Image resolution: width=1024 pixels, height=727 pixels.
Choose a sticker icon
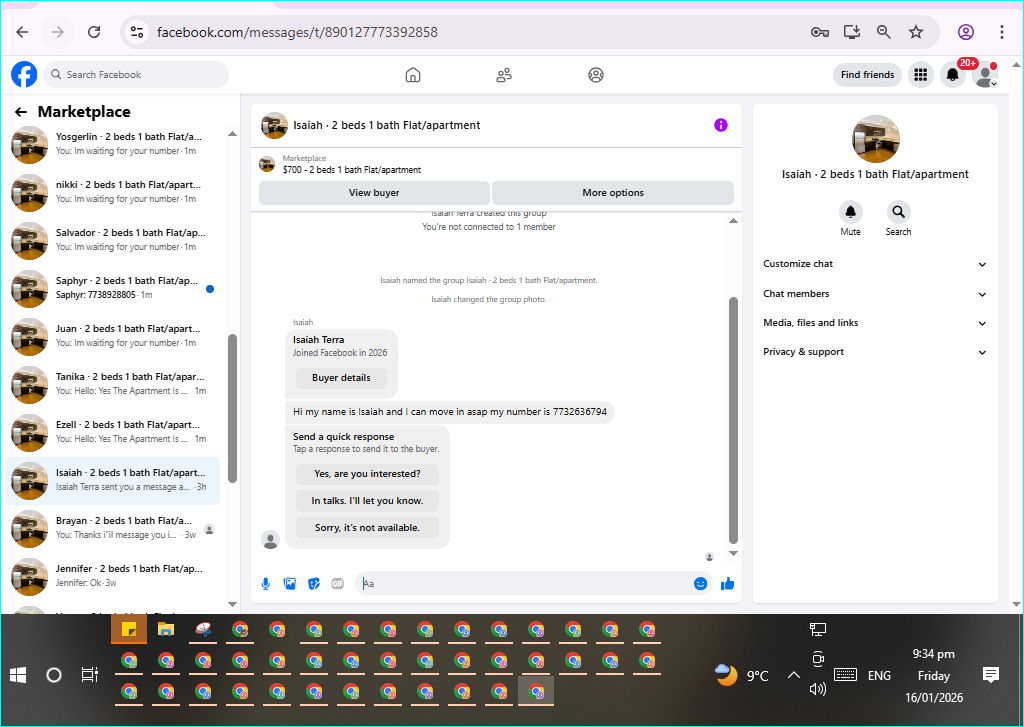[x=314, y=583]
